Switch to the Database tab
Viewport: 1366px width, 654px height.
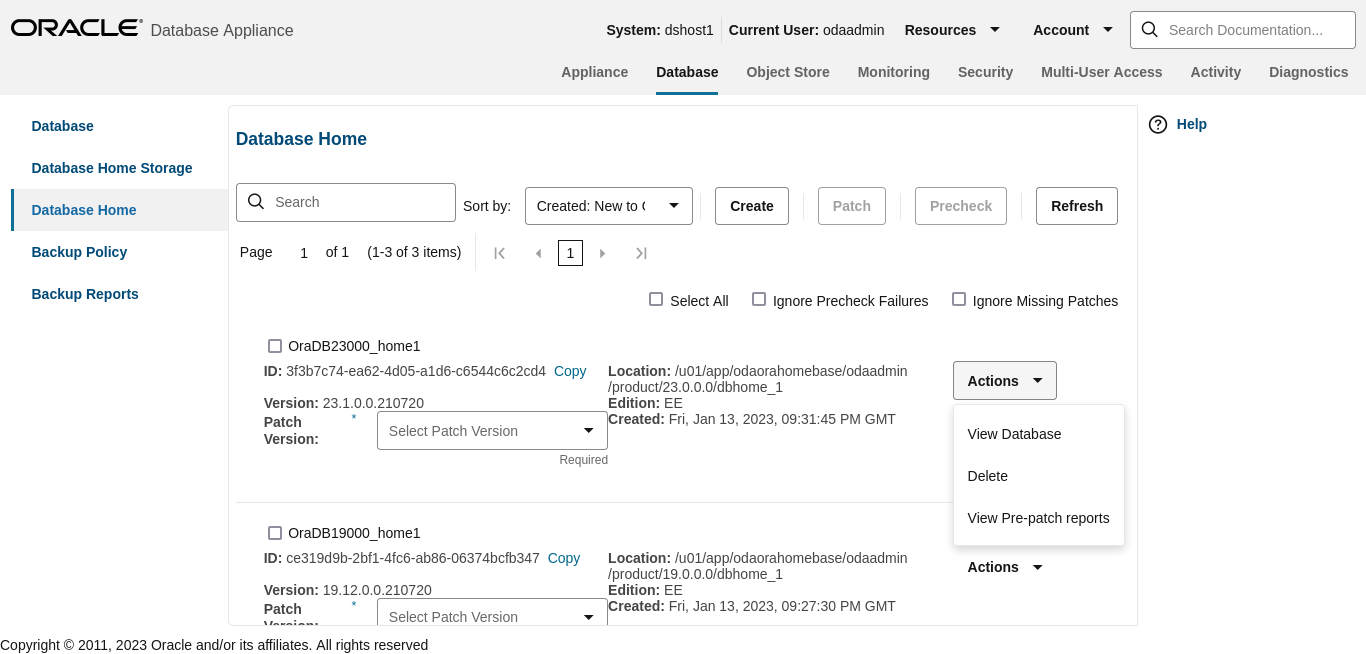pyautogui.click(x=687, y=72)
